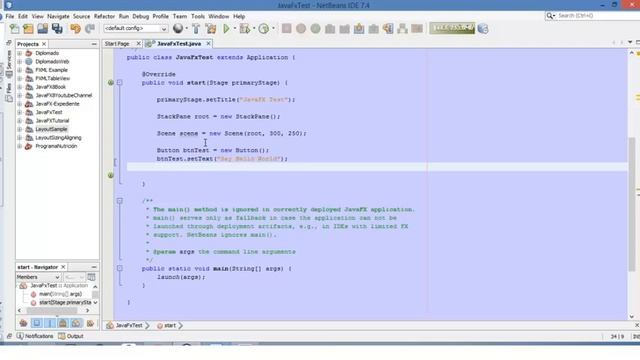Collapse the main method code fold

pyautogui.click(x=120, y=268)
